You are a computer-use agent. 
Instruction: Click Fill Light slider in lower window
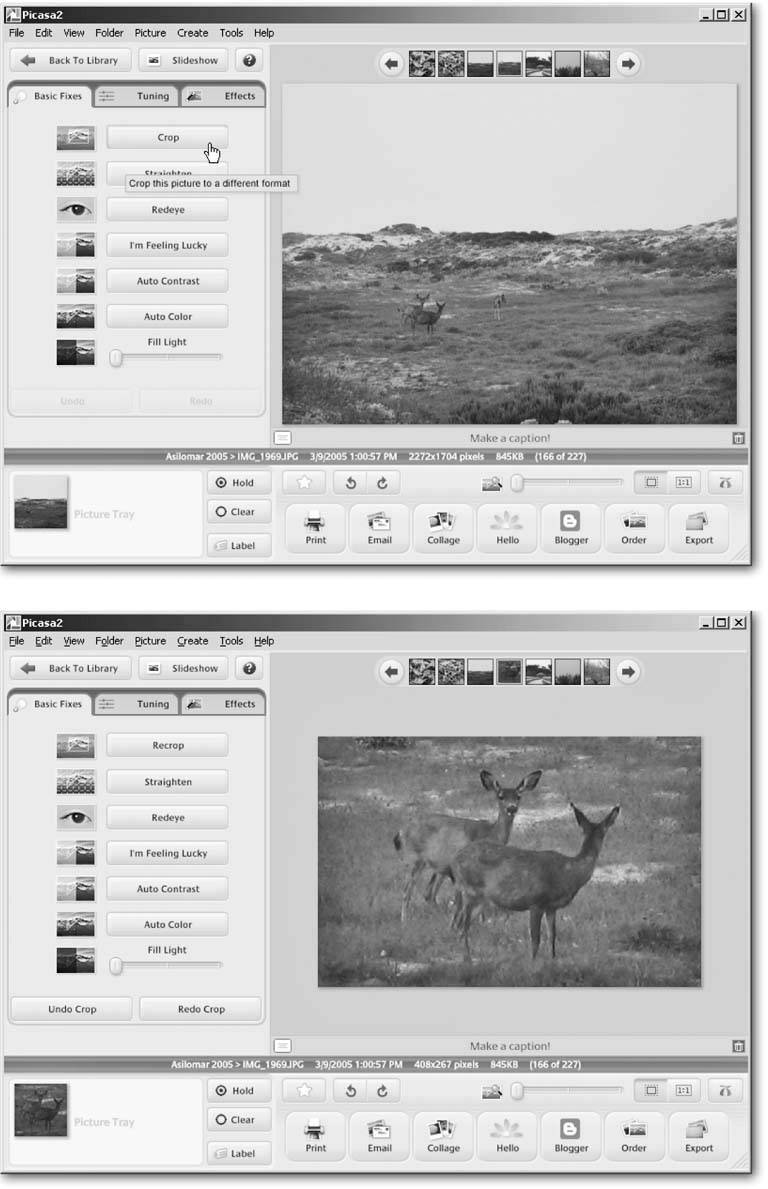point(166,965)
